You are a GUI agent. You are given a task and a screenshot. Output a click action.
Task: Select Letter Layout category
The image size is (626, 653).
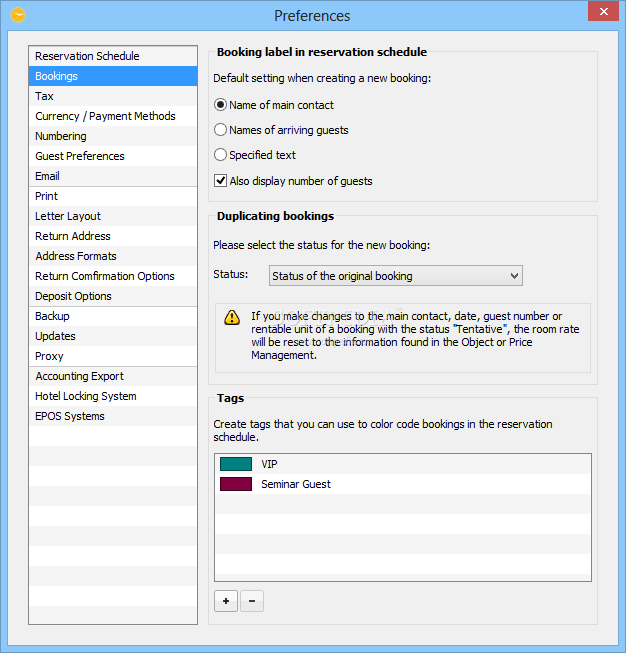coord(113,216)
